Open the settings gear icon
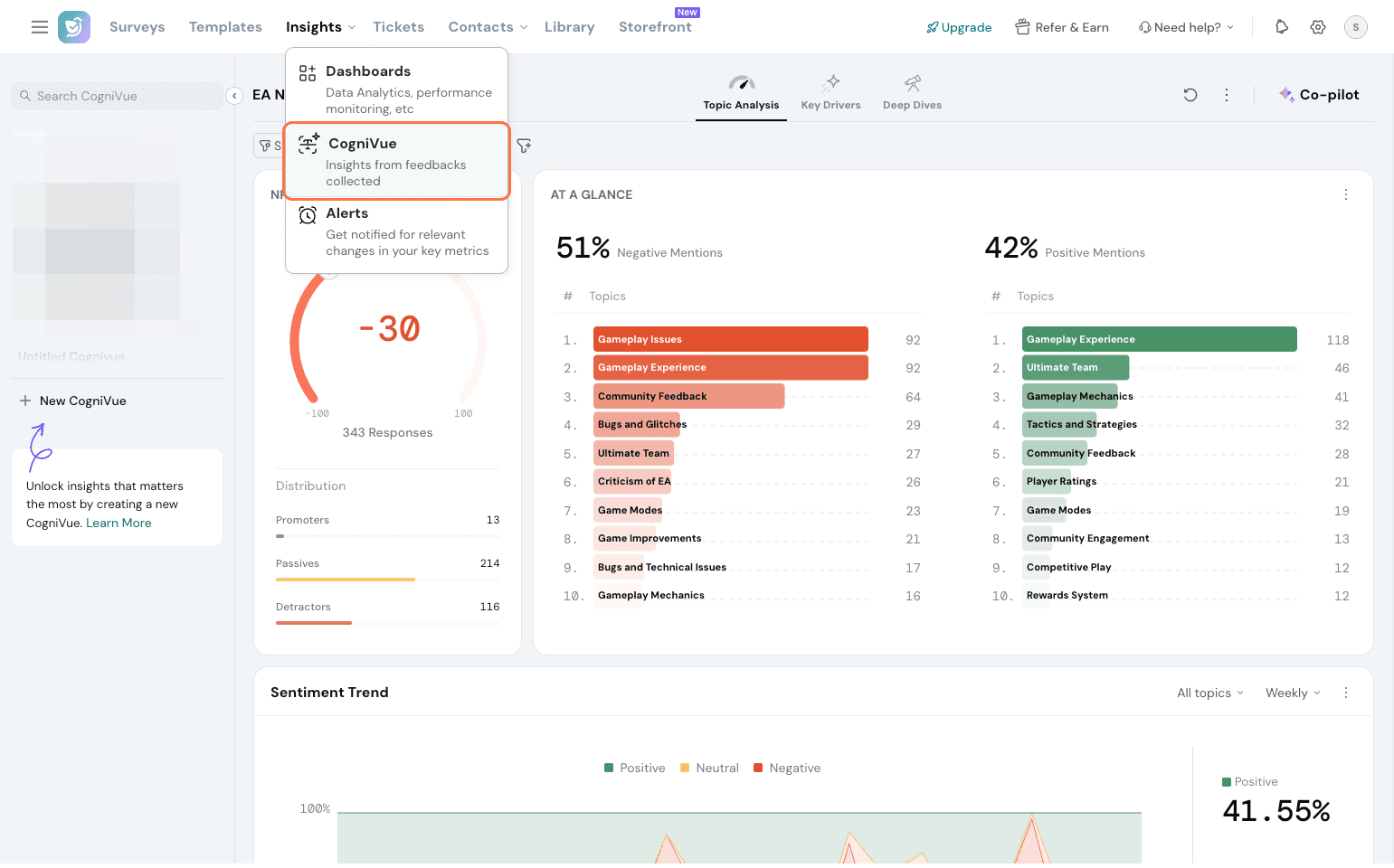Image resolution: width=1394 pixels, height=868 pixels. click(1318, 27)
